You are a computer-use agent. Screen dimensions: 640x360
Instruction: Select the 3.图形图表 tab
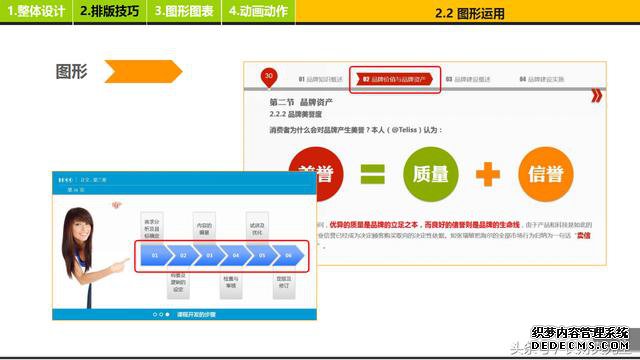(x=184, y=11)
